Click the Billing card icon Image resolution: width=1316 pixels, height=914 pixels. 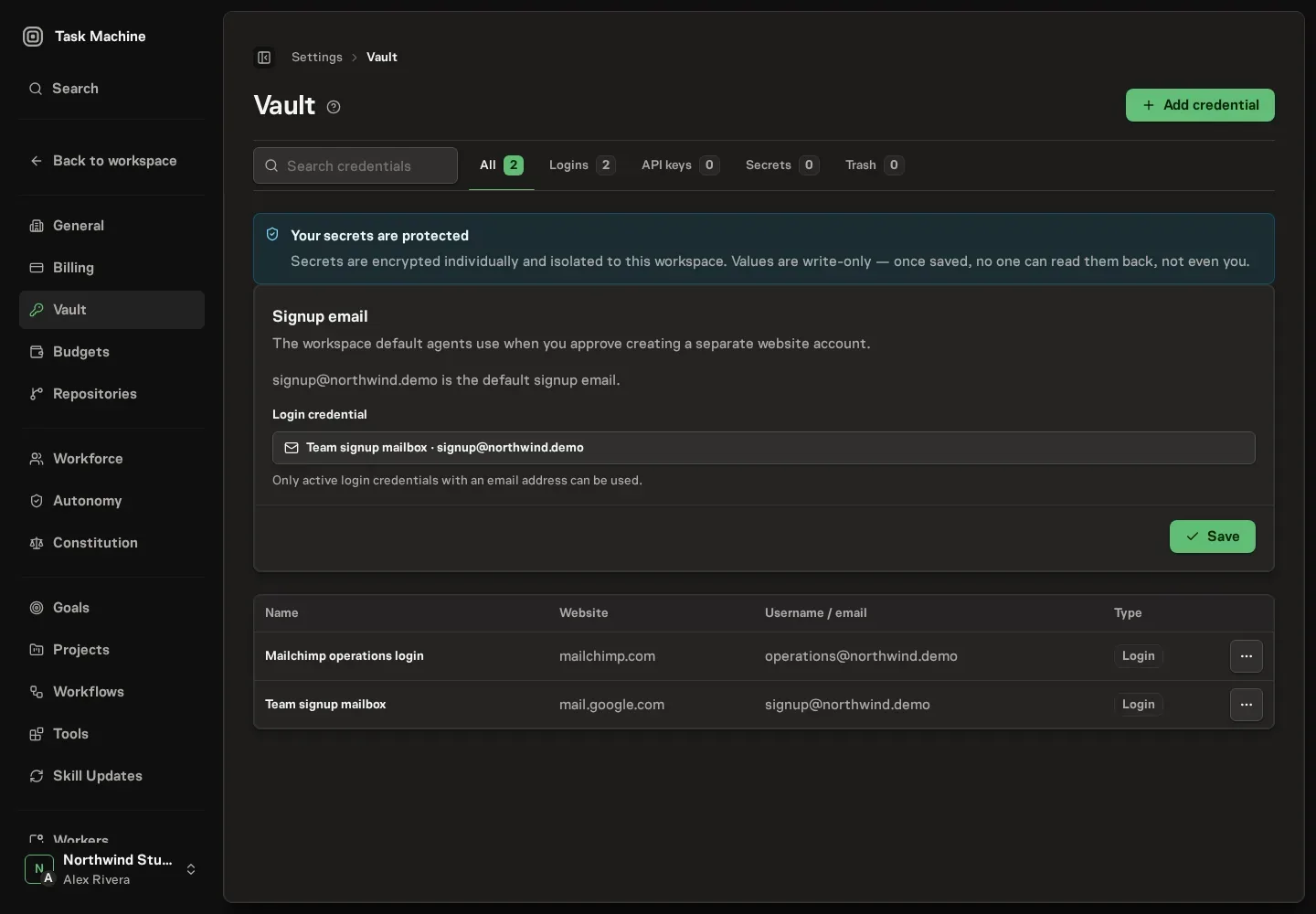37,268
